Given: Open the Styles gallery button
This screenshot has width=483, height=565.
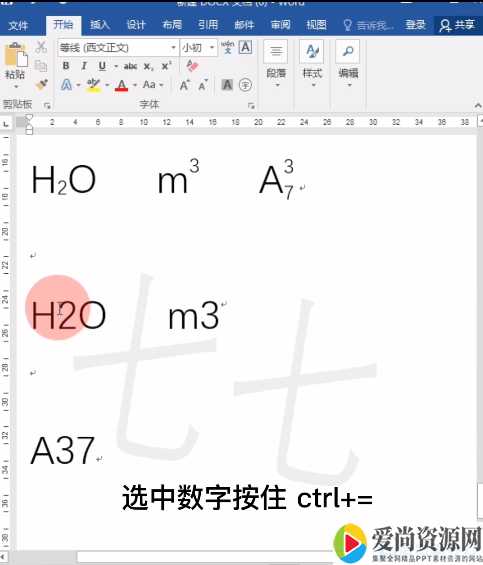Looking at the screenshot, I should tap(312, 64).
